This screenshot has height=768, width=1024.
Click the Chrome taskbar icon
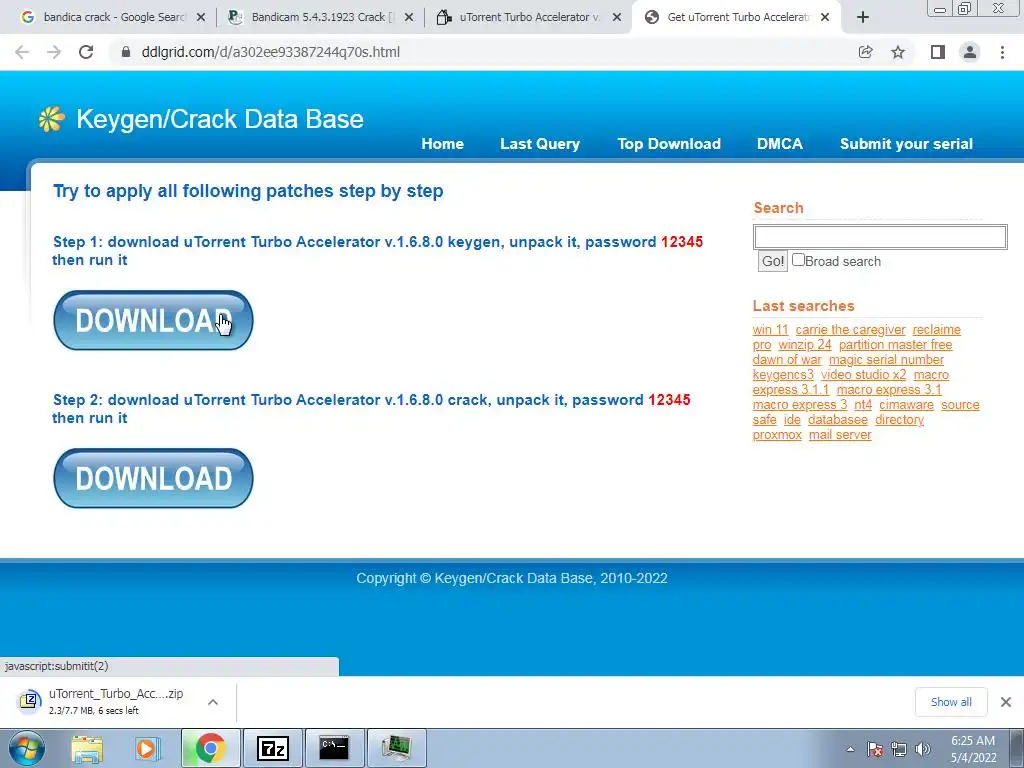[210, 748]
